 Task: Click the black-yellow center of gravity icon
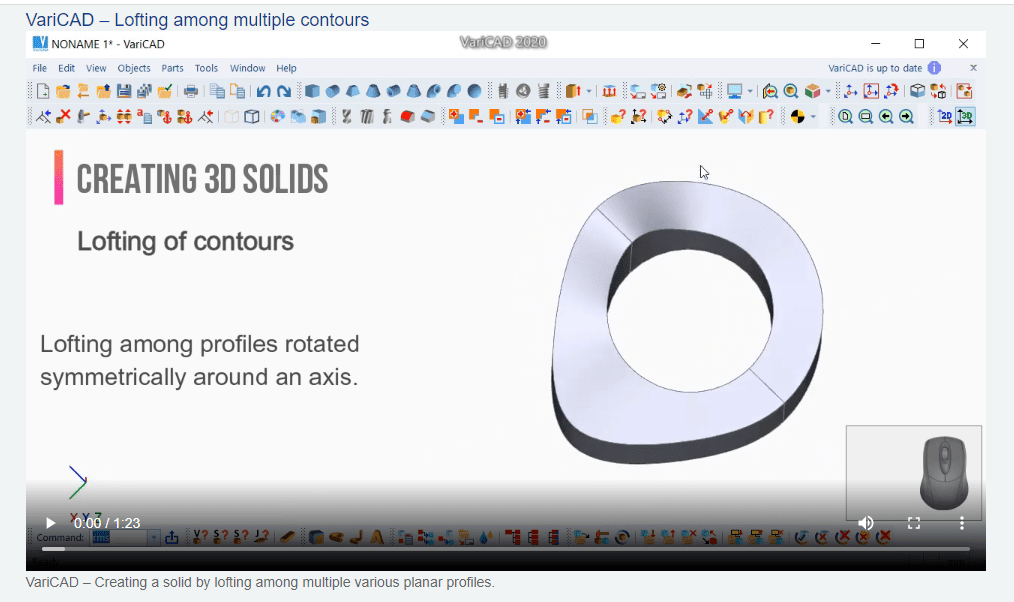click(797, 116)
